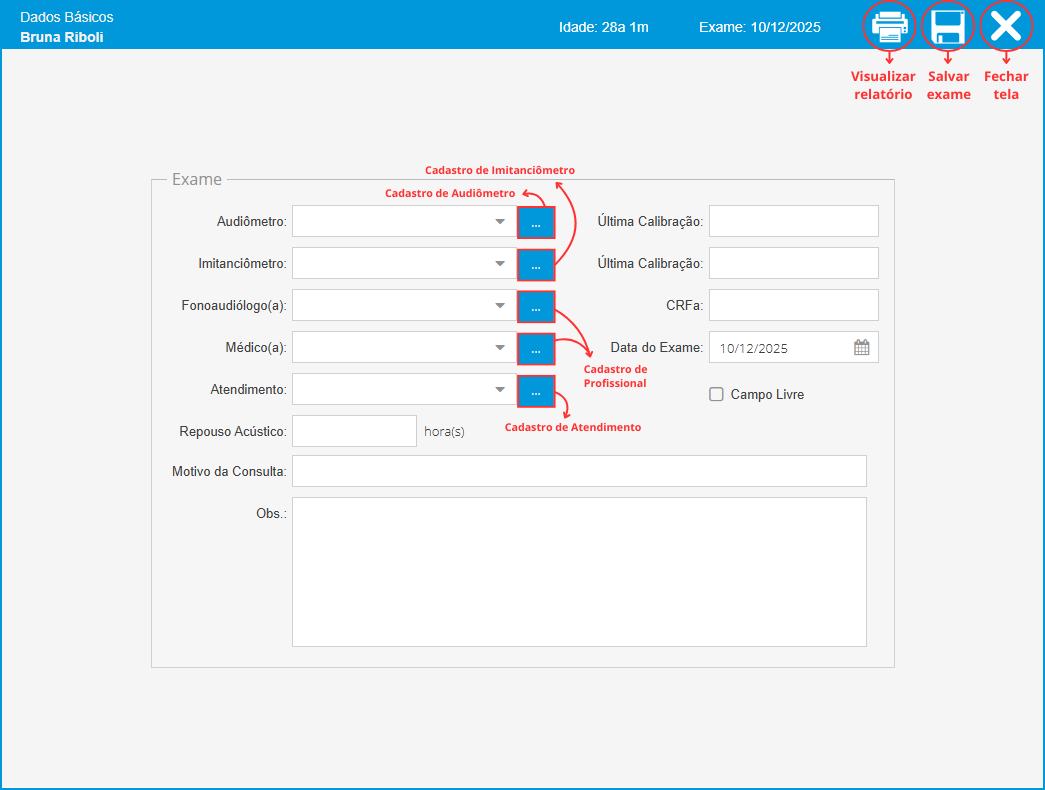The height and width of the screenshot is (790, 1045).
Task: Click the Repouso Acústico hours field
Action: pyautogui.click(x=354, y=431)
